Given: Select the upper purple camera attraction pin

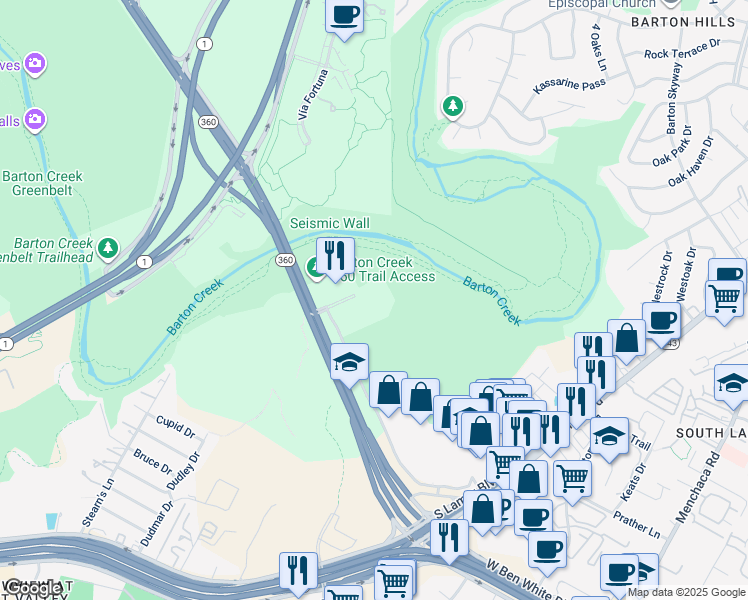Looking at the screenshot, I should 35,63.
